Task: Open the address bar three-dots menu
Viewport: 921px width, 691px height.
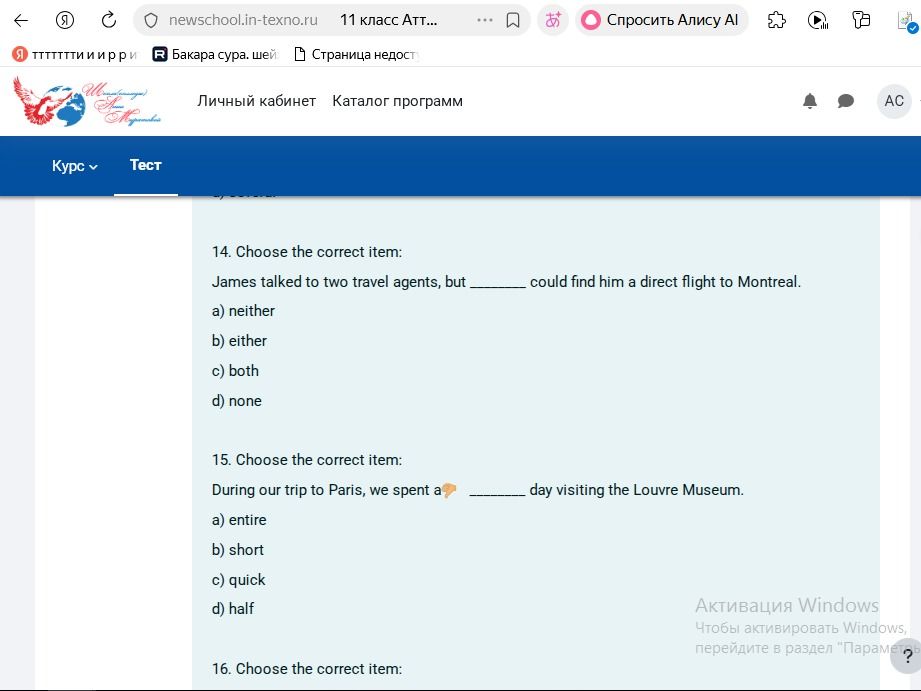Action: pos(485,20)
